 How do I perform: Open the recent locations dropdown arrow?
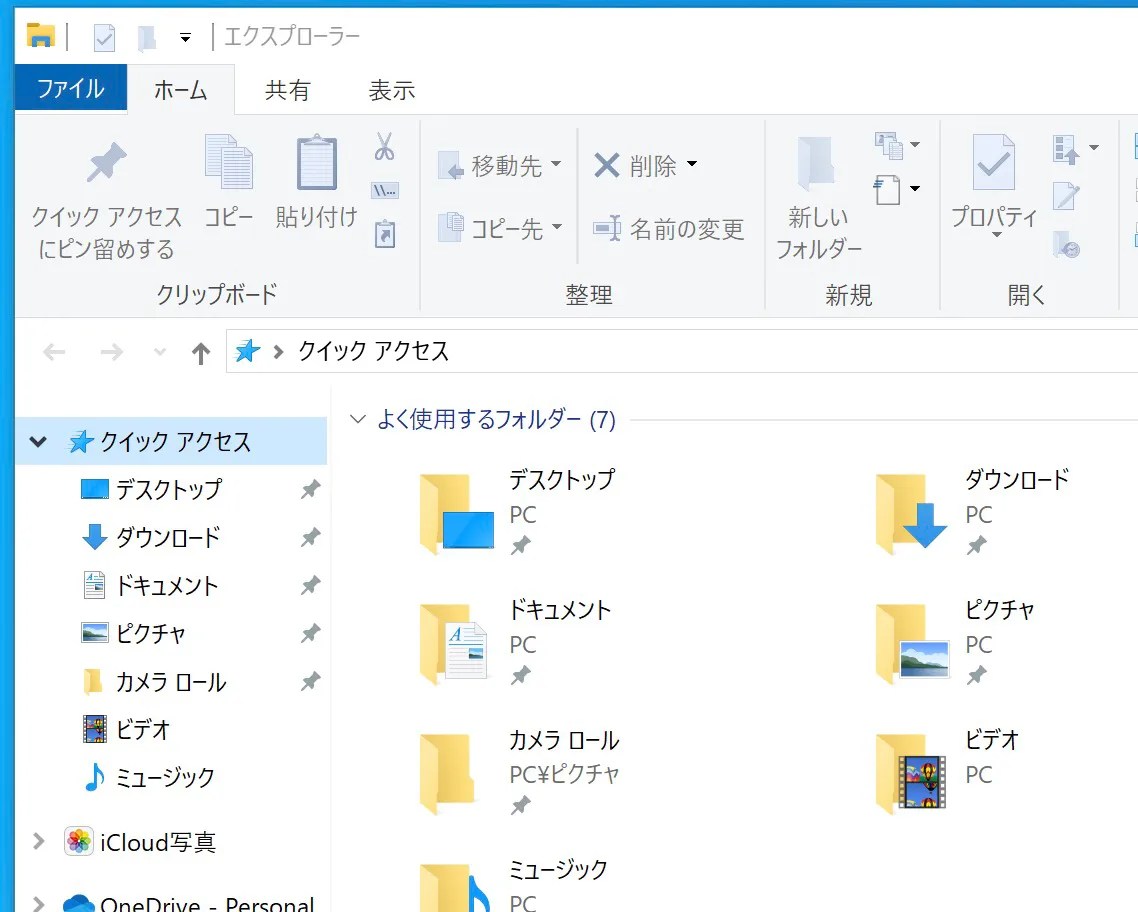click(x=160, y=353)
